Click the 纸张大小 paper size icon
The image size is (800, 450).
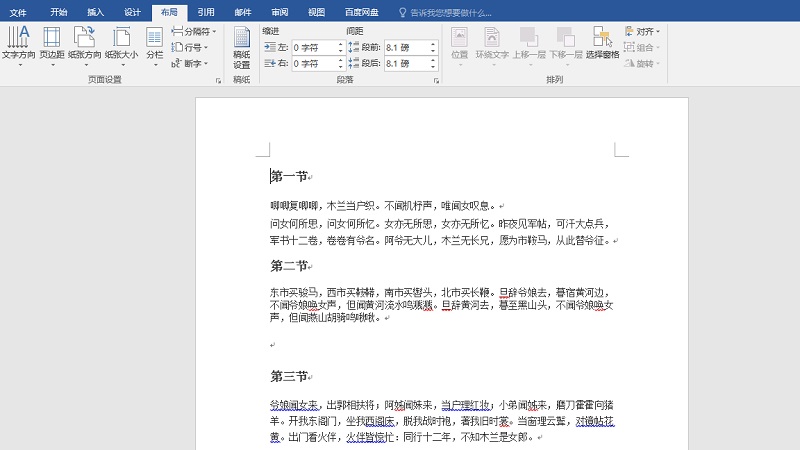pos(121,44)
